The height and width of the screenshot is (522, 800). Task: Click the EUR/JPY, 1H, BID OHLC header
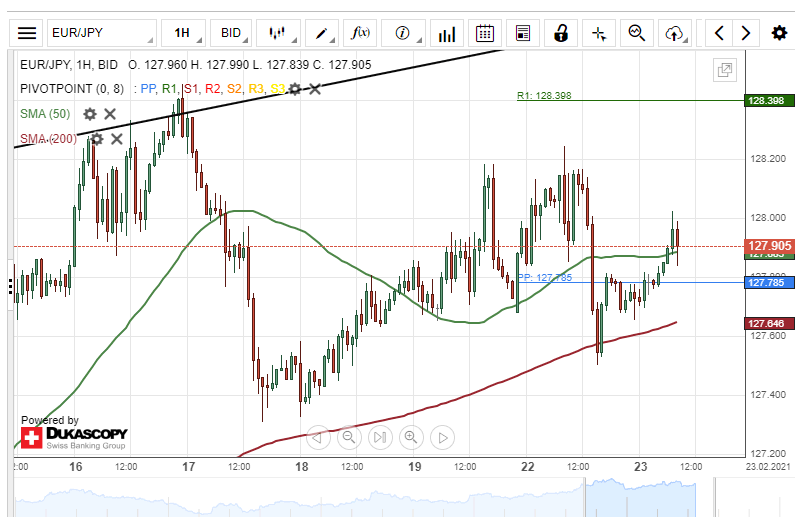[x=195, y=65]
